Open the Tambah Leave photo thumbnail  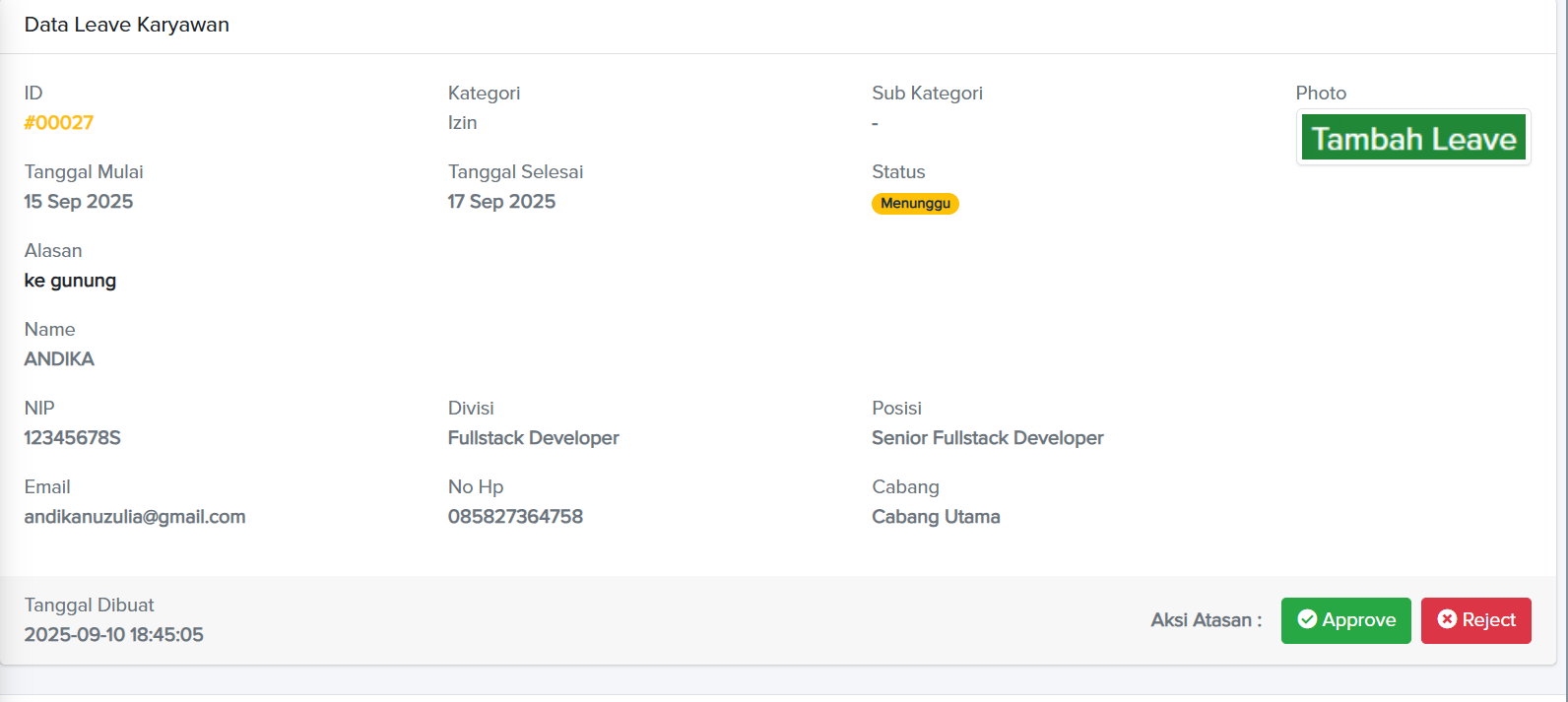click(1413, 138)
